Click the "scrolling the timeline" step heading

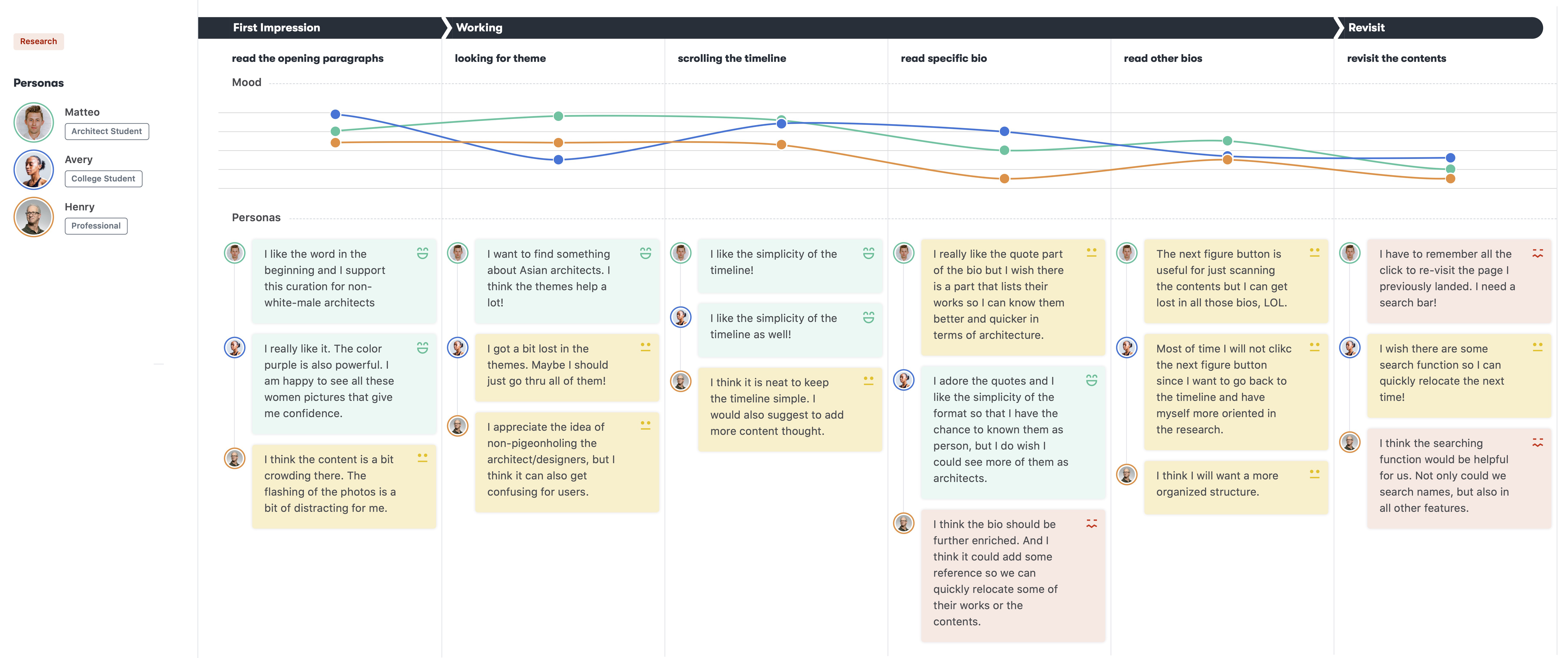point(732,58)
